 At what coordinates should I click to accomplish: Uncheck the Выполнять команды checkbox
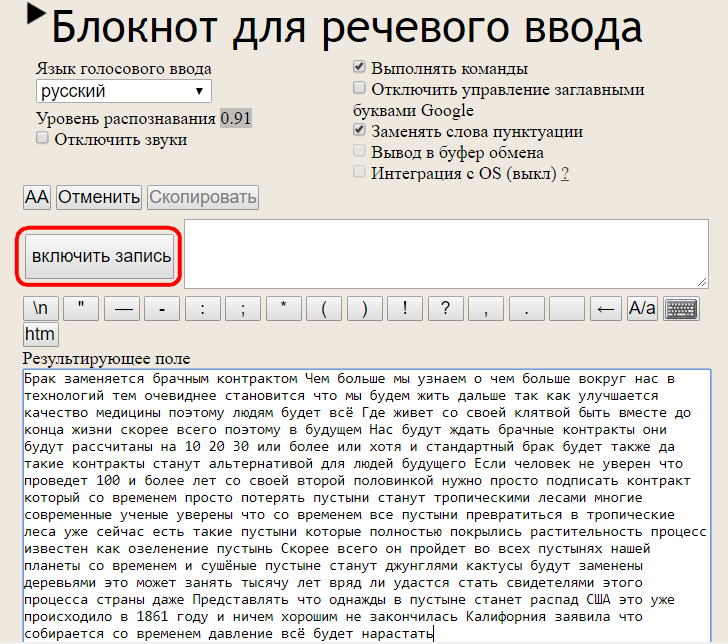[x=359, y=66]
